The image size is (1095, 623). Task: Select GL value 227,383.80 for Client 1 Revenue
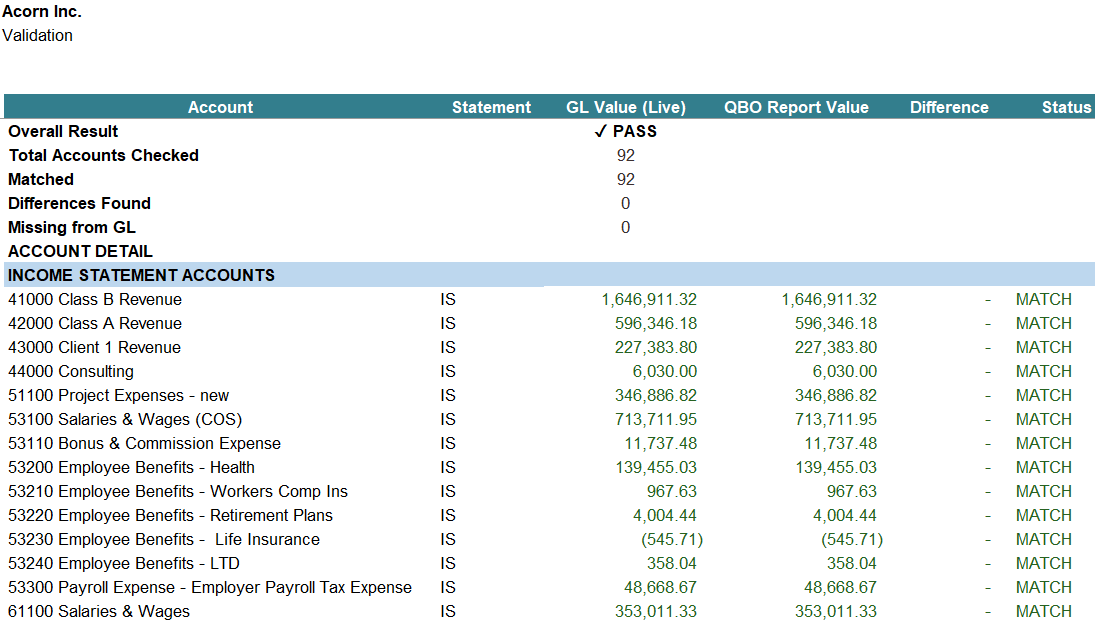pos(655,347)
